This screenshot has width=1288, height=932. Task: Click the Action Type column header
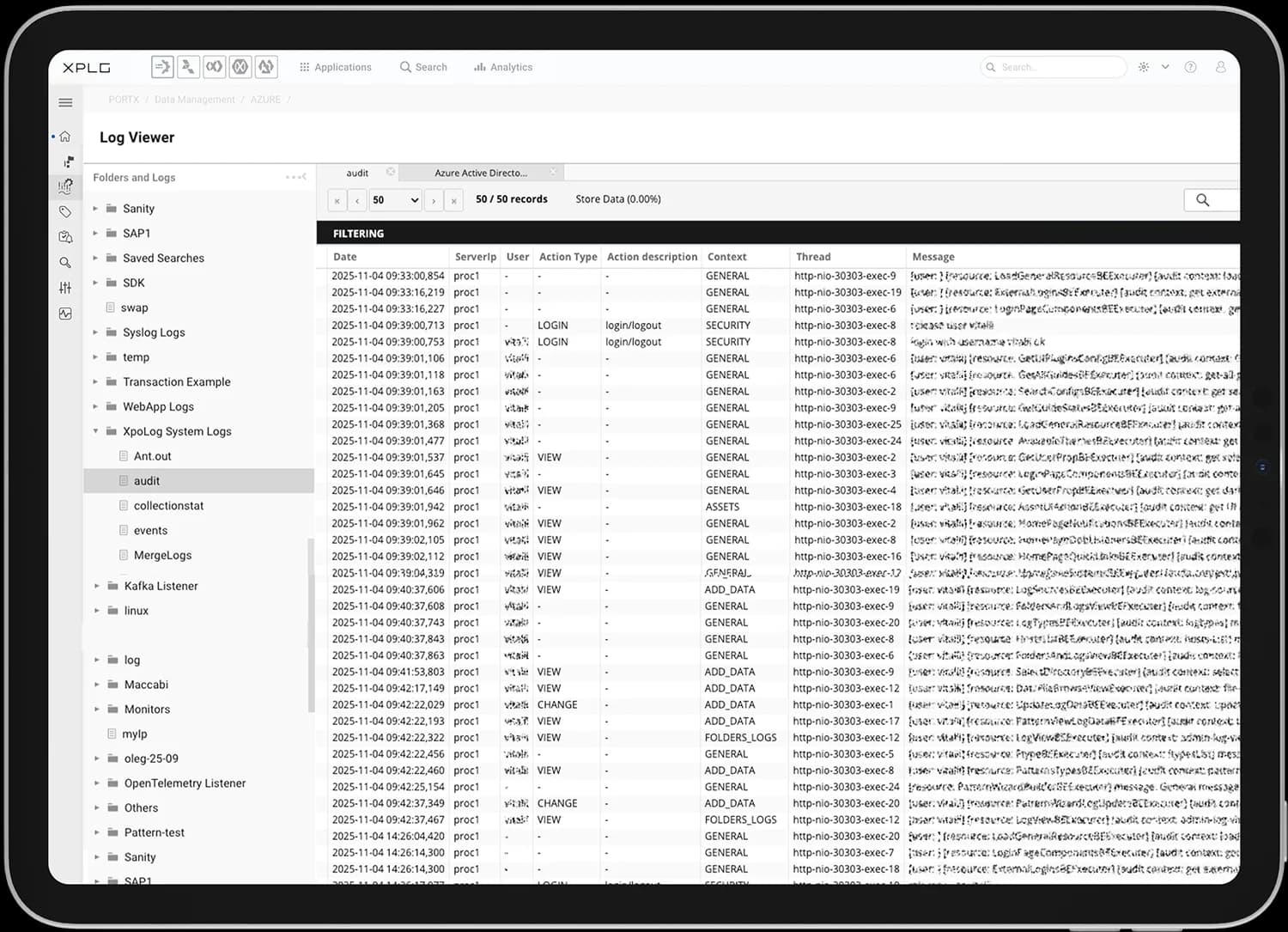(x=568, y=257)
